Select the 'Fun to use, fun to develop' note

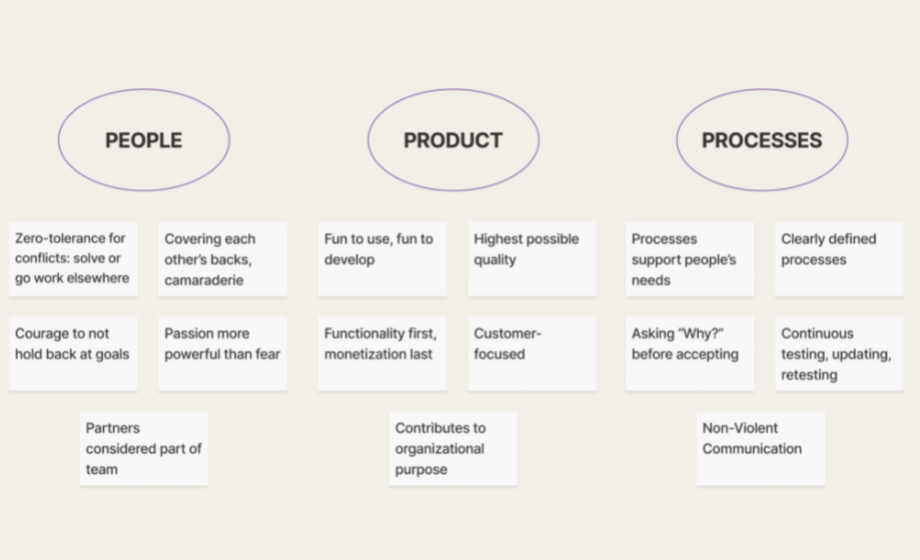(383, 259)
